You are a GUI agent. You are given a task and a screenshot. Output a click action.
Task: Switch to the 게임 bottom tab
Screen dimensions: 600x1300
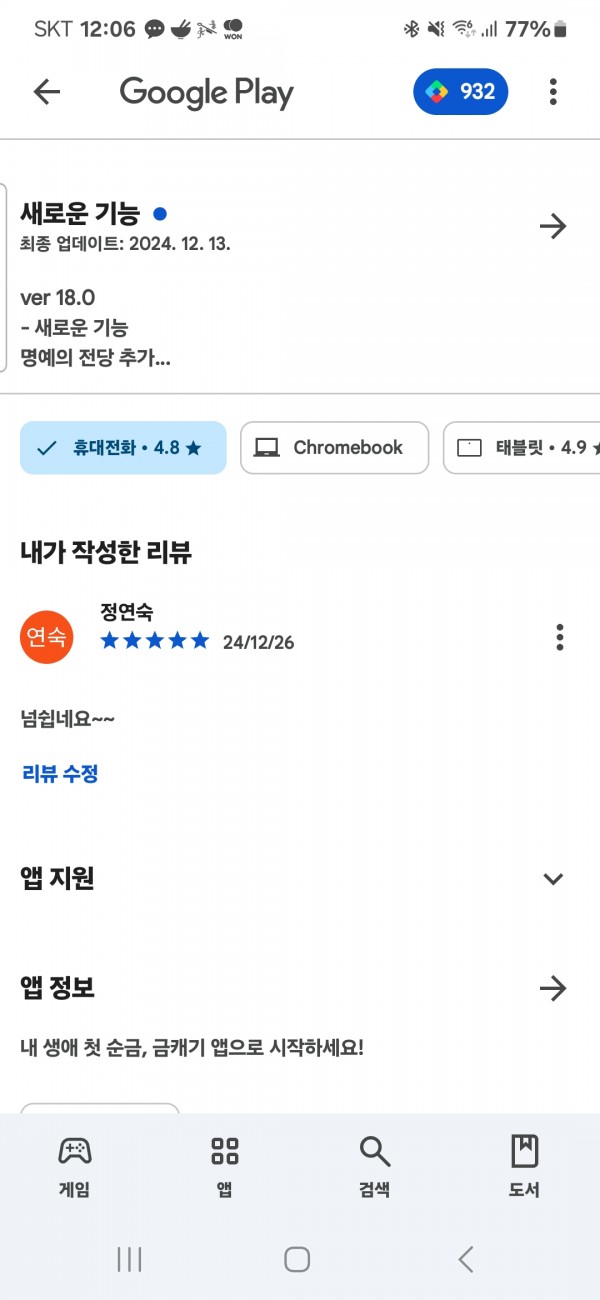pyautogui.click(x=74, y=1167)
